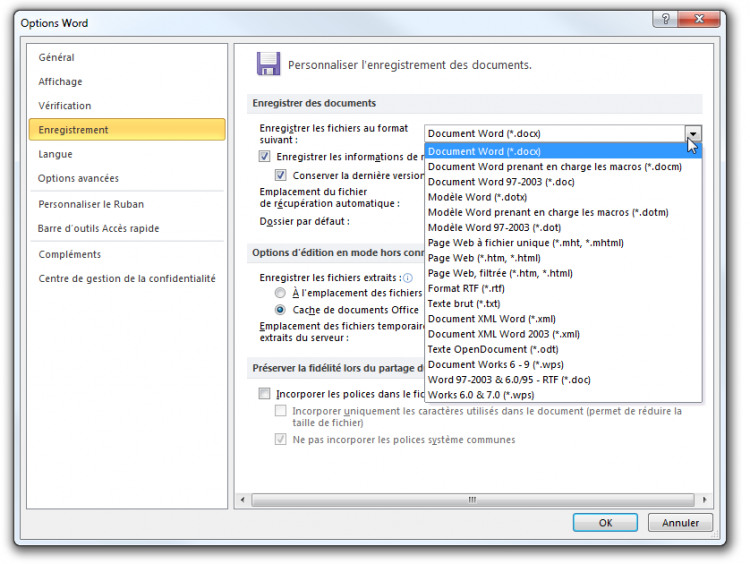Viewport: 750px width, 564px height.
Task: Select Format RTF (*.rtf) option
Action: tap(563, 288)
